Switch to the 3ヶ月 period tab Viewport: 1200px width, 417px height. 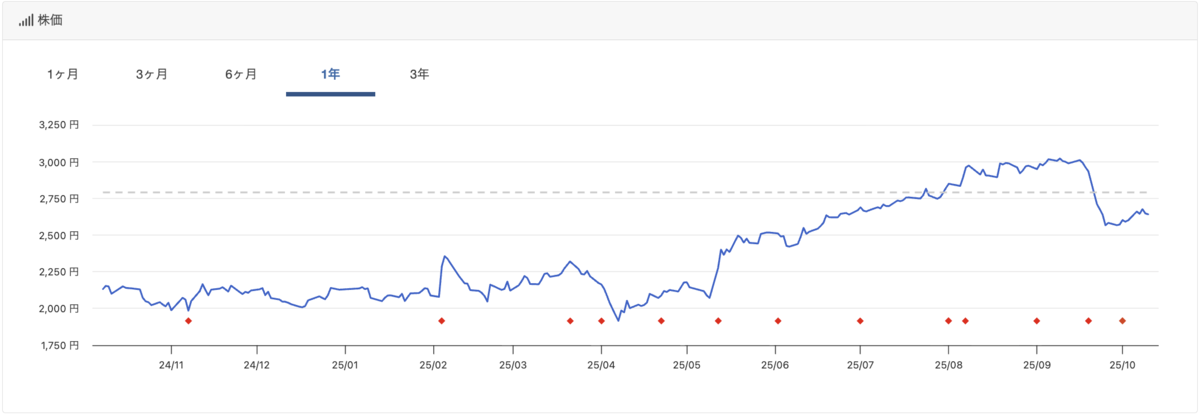(152, 74)
